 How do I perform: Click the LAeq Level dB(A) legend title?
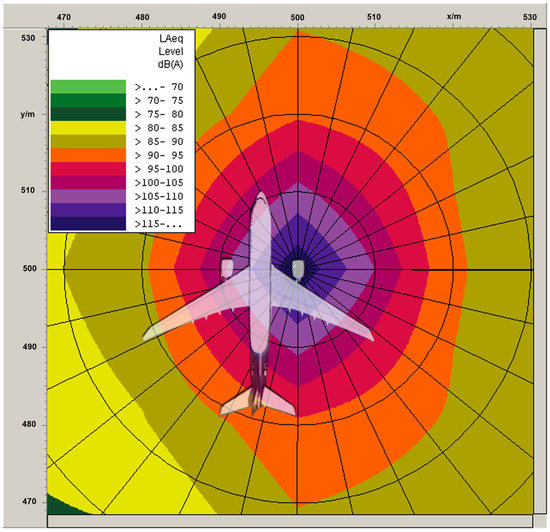point(170,51)
